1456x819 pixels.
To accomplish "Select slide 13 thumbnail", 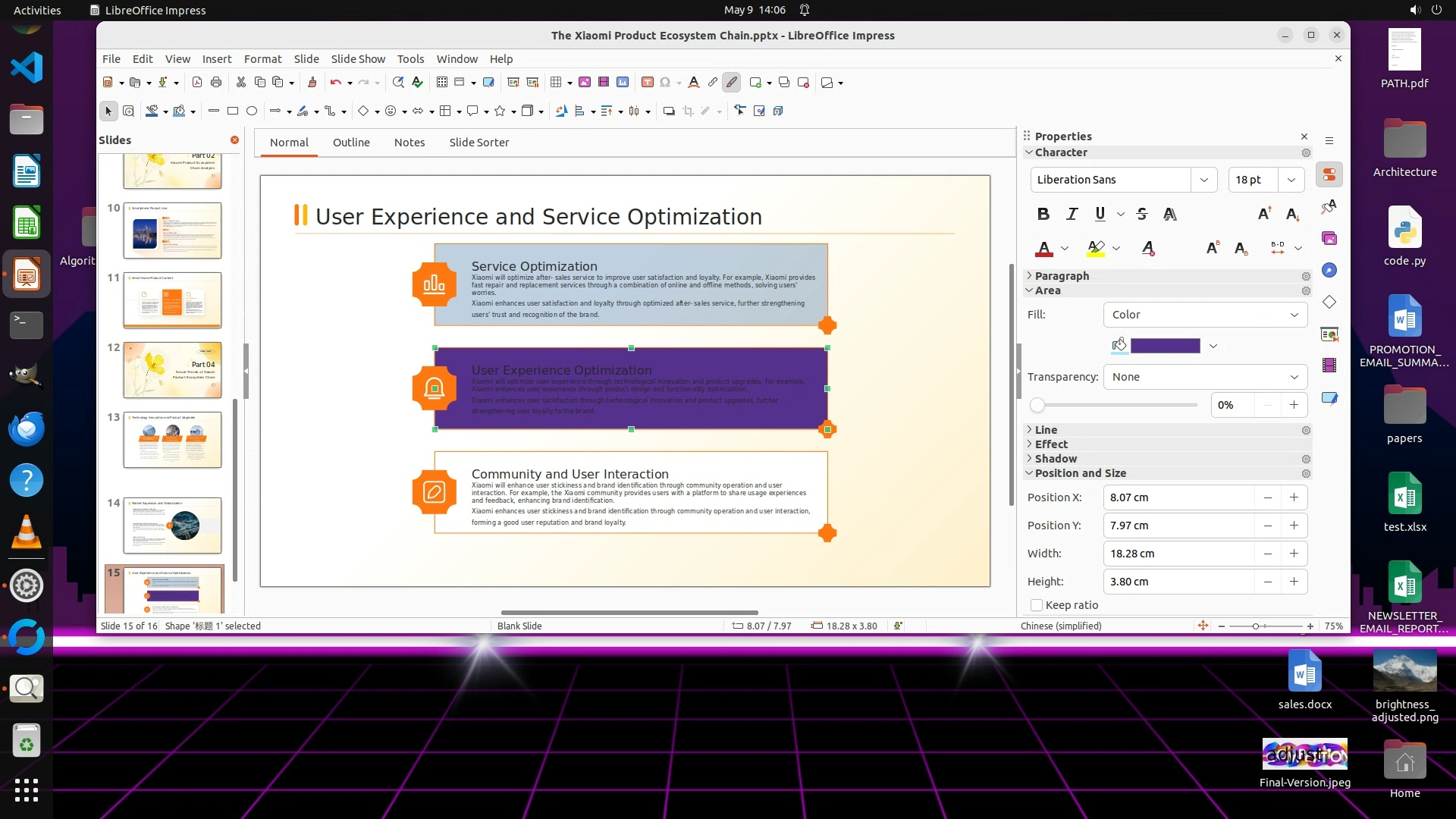I will pos(172,440).
